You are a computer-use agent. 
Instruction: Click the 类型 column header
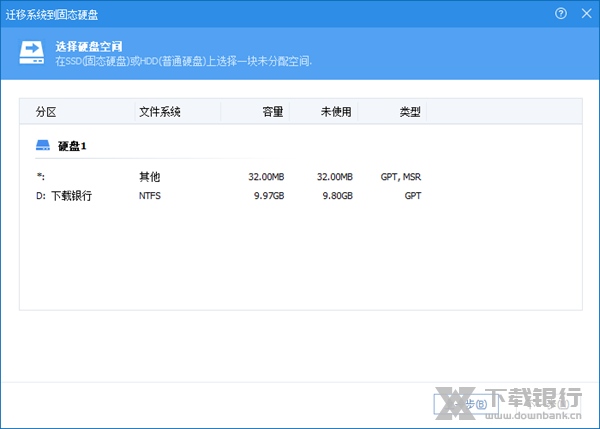(410, 111)
